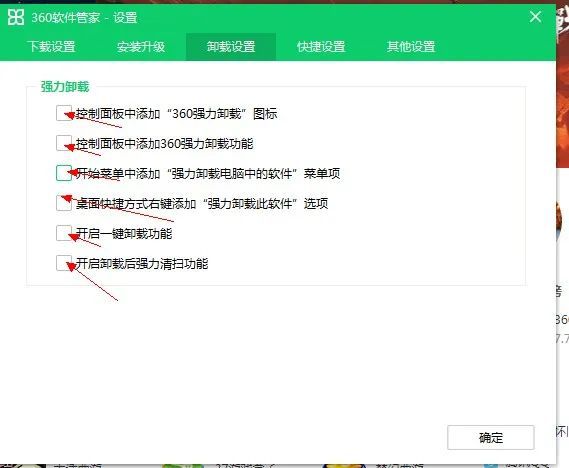
Task: Click label text 开启卸载后强力清扫功能
Action: (142, 263)
